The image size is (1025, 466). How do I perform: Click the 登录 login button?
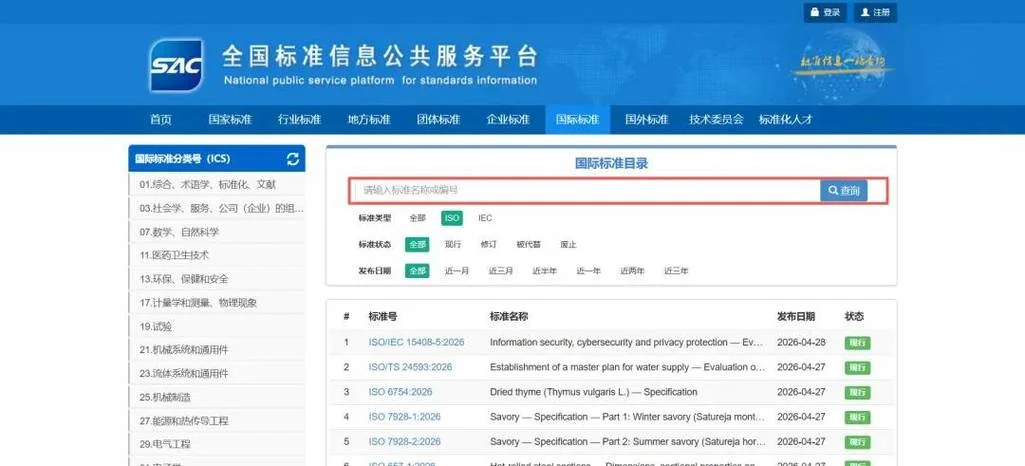pos(825,12)
